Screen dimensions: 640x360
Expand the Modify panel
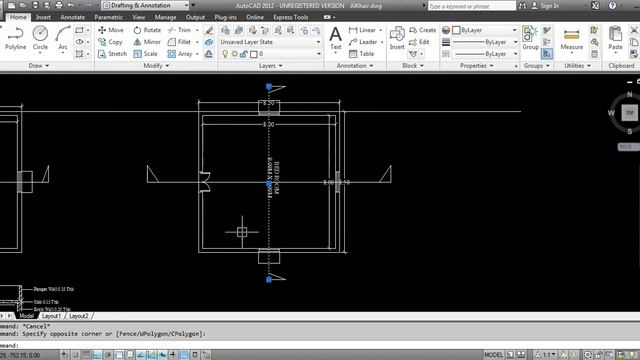point(156,66)
